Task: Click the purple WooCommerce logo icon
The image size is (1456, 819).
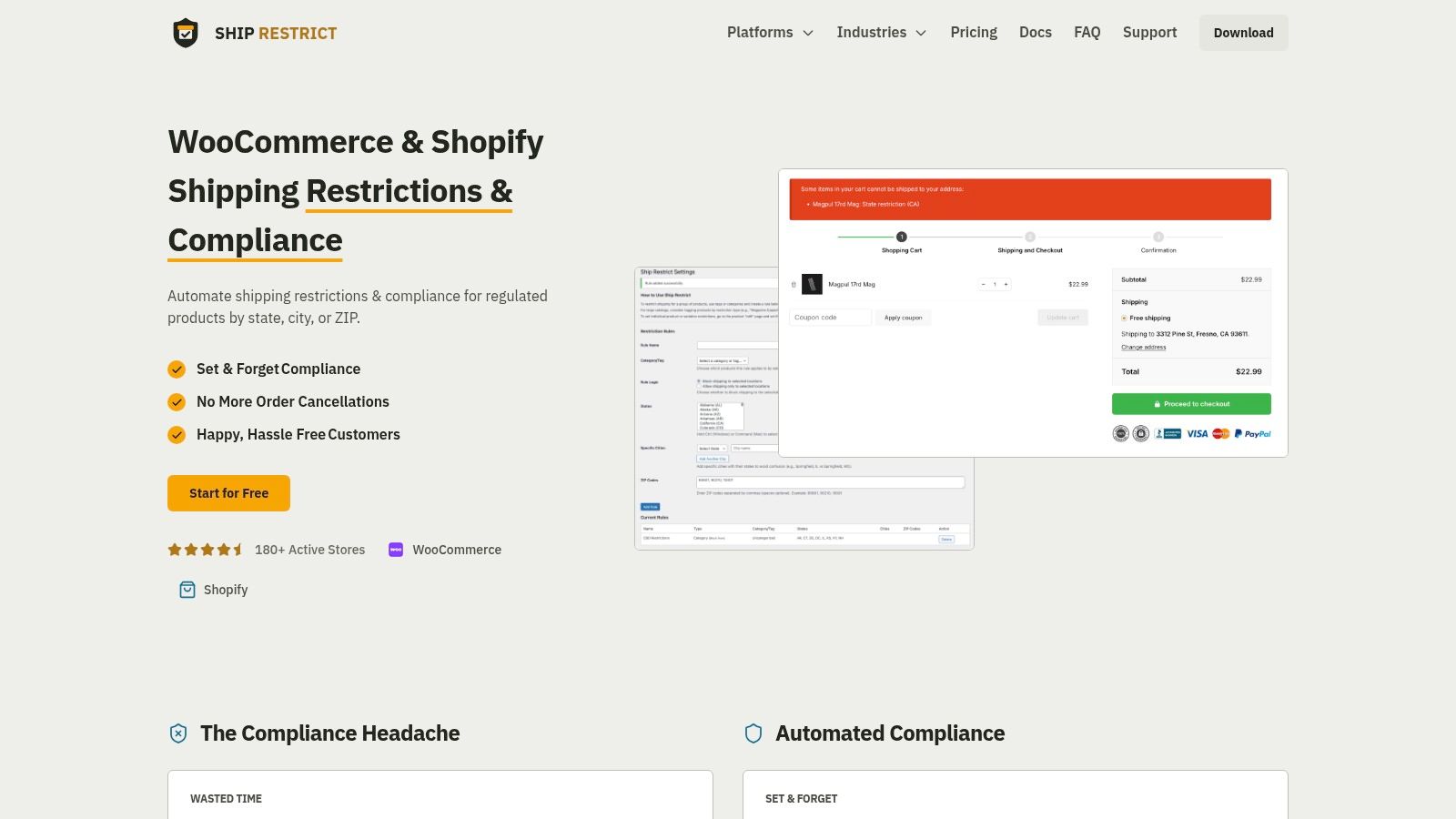Action: (396, 550)
